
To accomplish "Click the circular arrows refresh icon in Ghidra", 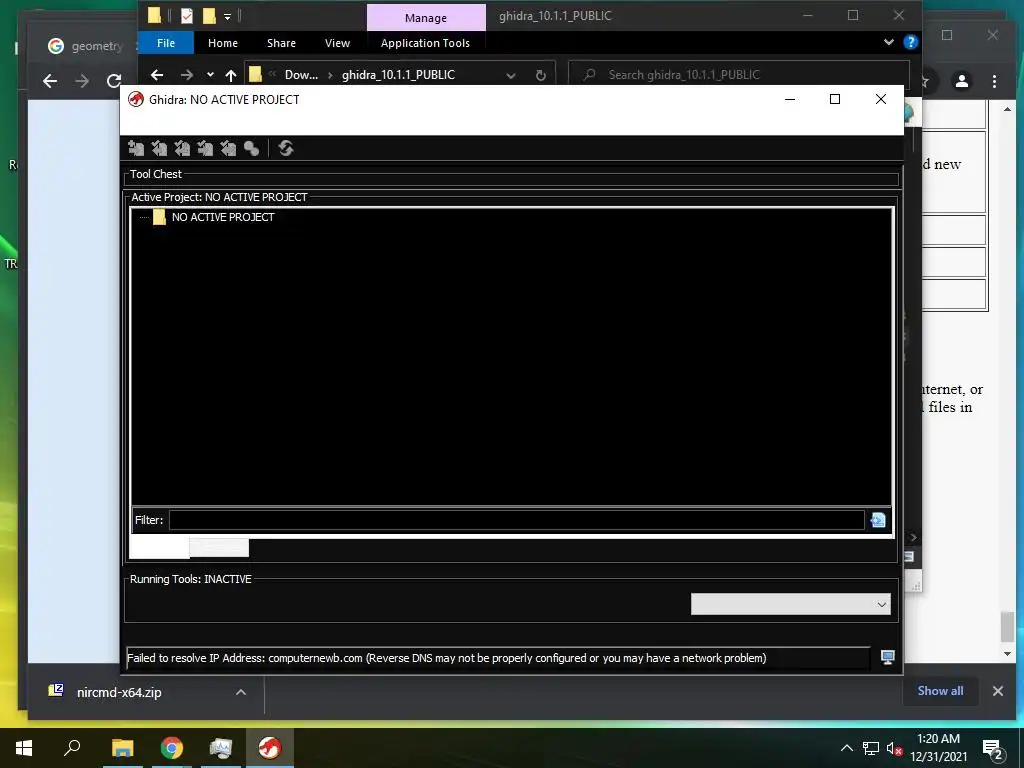I will [x=285, y=148].
